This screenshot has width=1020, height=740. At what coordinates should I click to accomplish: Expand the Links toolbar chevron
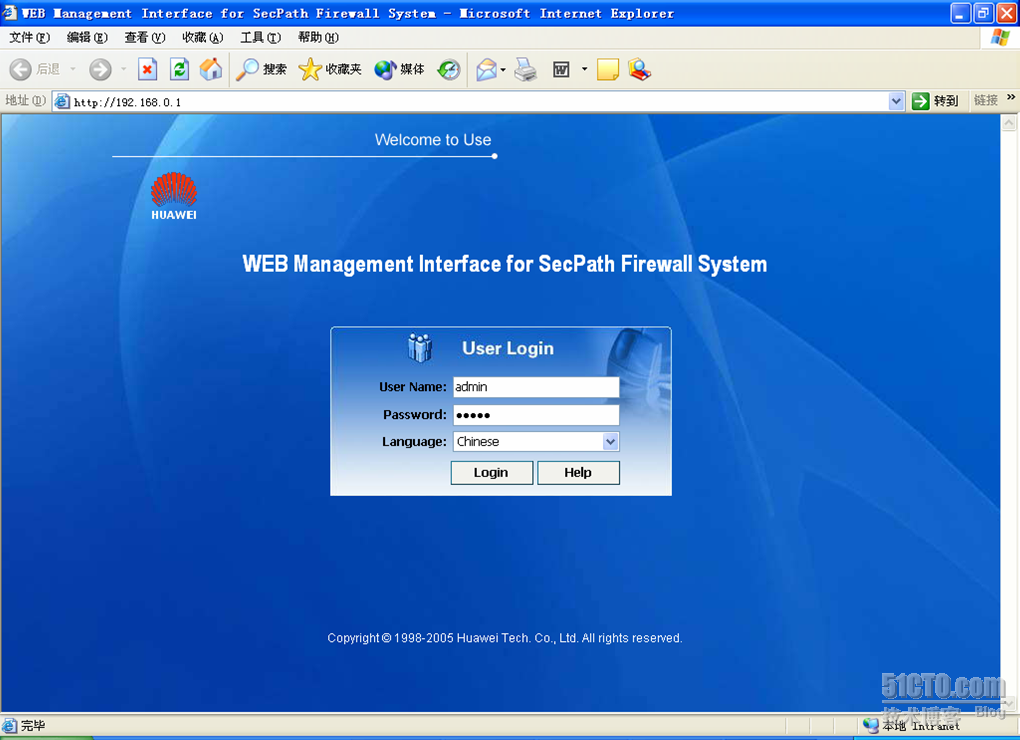click(x=1011, y=98)
